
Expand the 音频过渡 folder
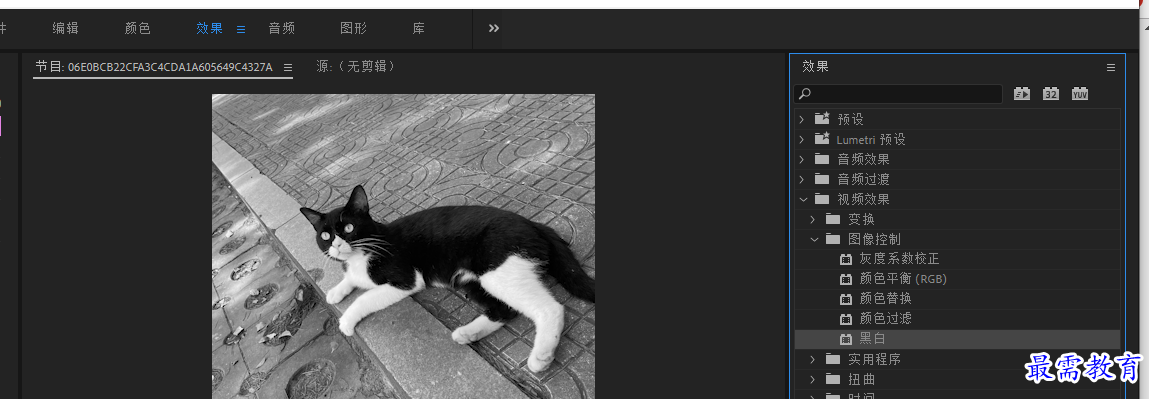(x=802, y=179)
